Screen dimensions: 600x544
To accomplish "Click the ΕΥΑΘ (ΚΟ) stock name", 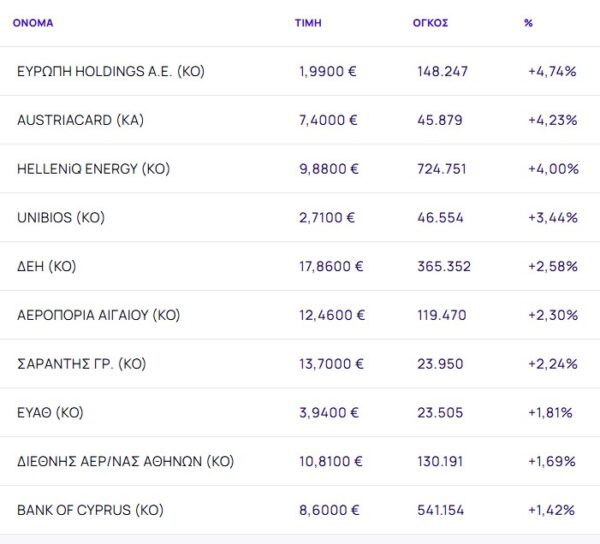I will (x=50, y=412).
